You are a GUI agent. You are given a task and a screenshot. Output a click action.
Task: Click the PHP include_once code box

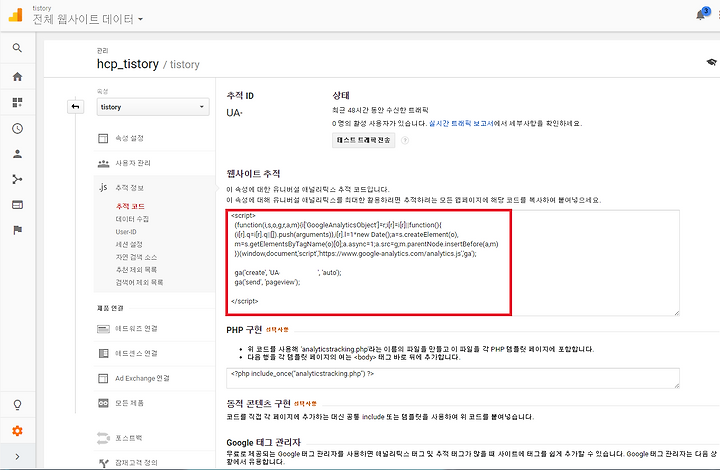coord(452,378)
